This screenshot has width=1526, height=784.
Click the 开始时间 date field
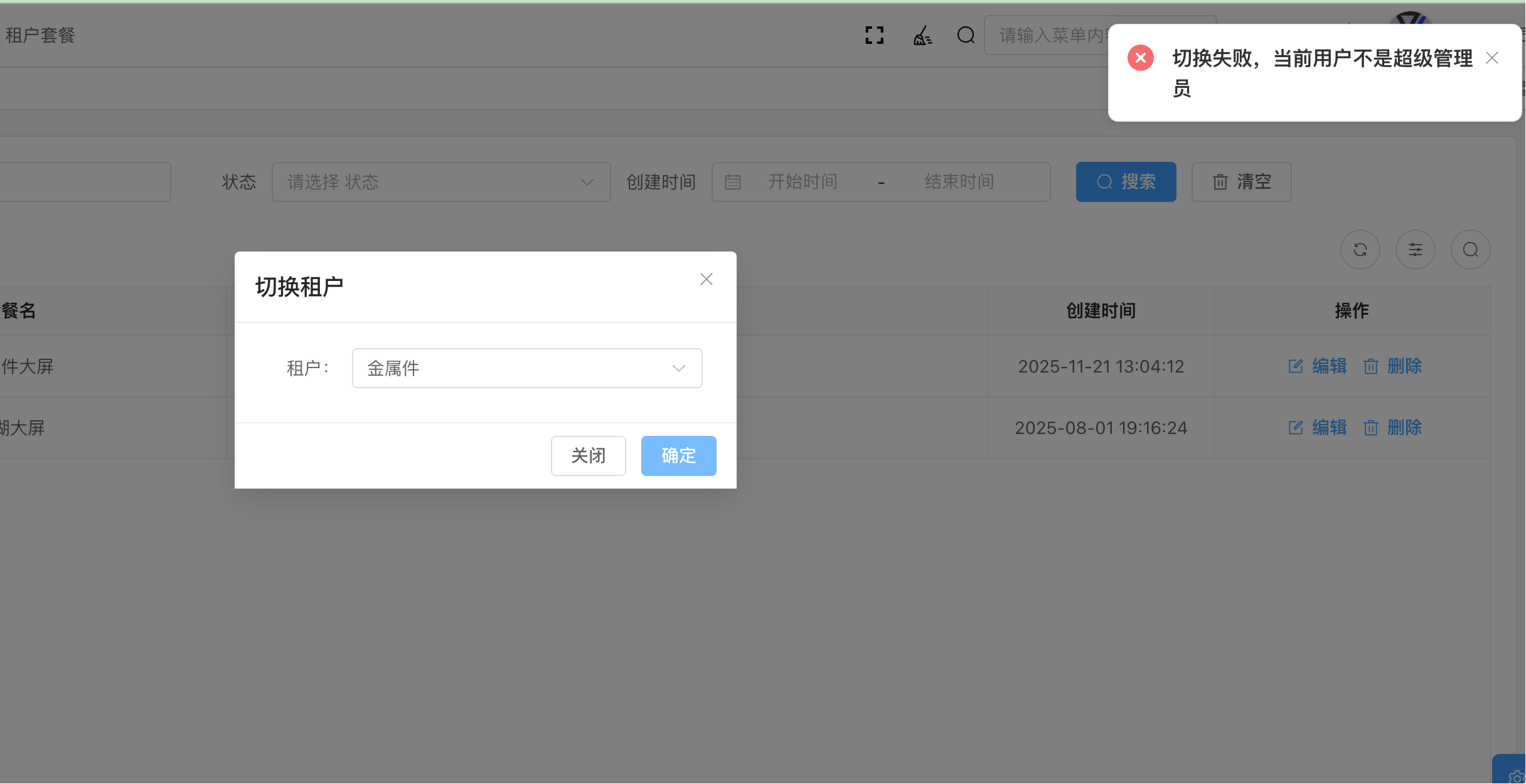coord(803,182)
